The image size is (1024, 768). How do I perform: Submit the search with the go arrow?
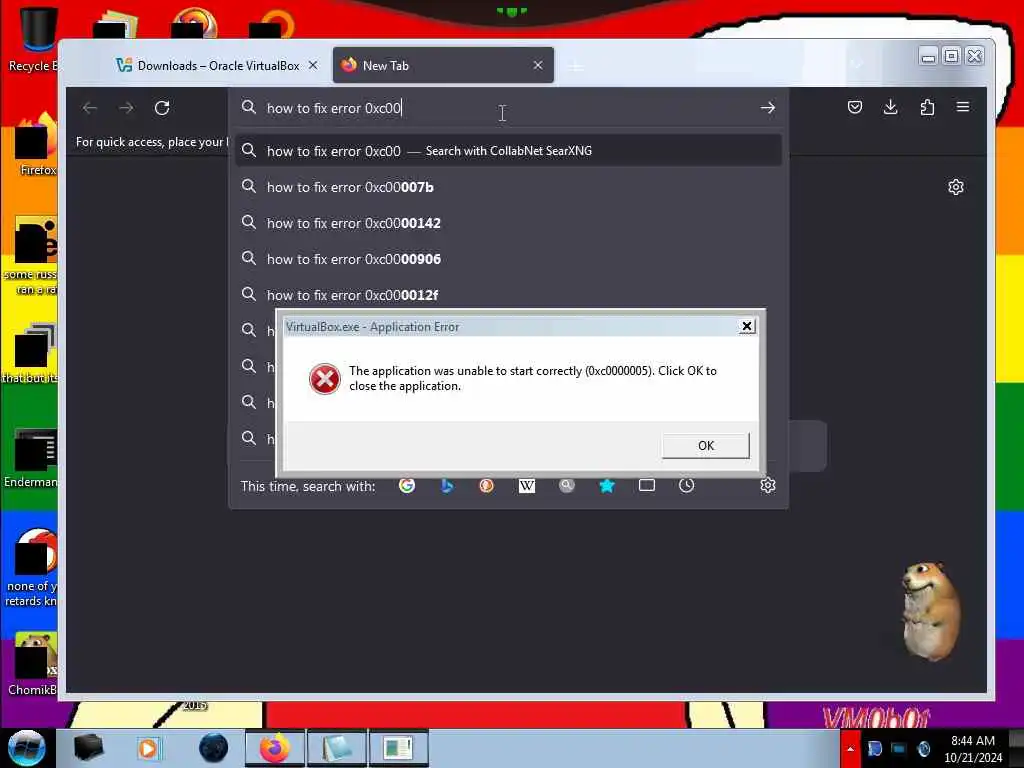pos(767,108)
